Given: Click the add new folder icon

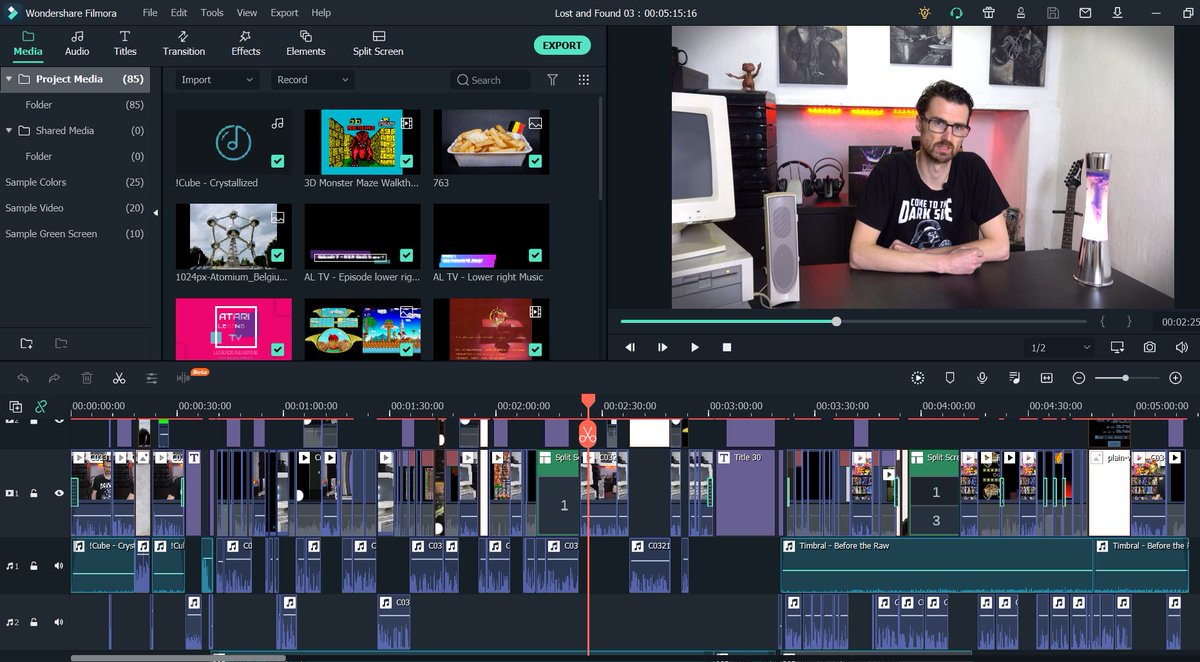Looking at the screenshot, I should 27,344.
